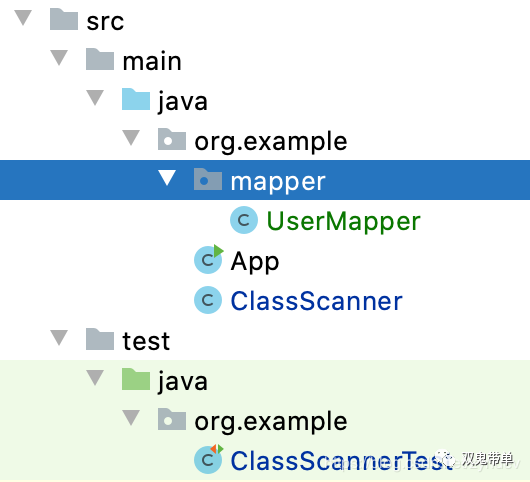Click the blue java sources folder icon
This screenshot has width=530, height=482.
click(x=136, y=99)
